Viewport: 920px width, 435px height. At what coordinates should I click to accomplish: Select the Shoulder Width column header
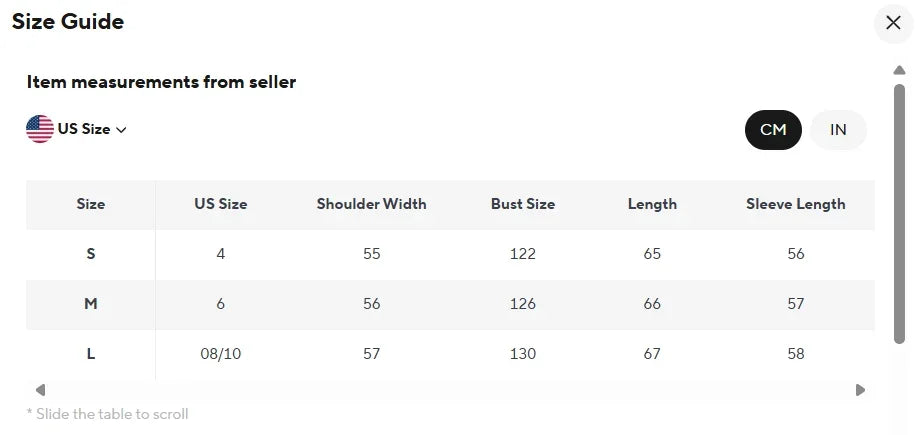371,204
